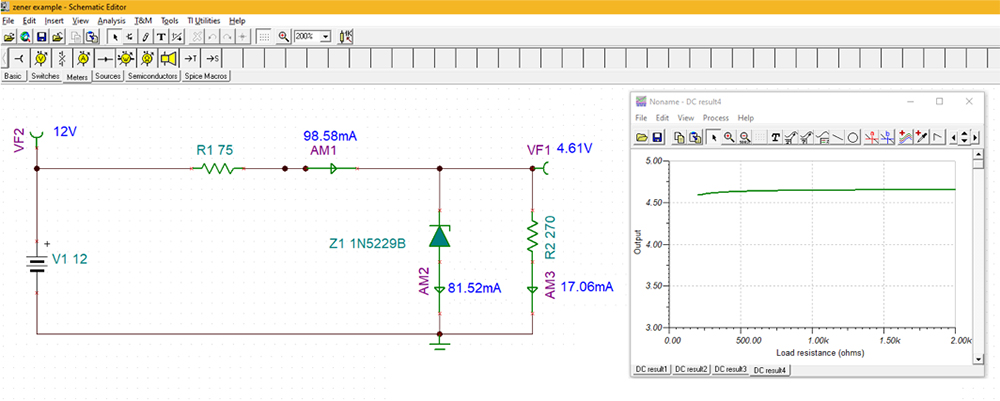Click the Text tool in schematic toolbar
The image size is (1000, 401).
pos(161,36)
